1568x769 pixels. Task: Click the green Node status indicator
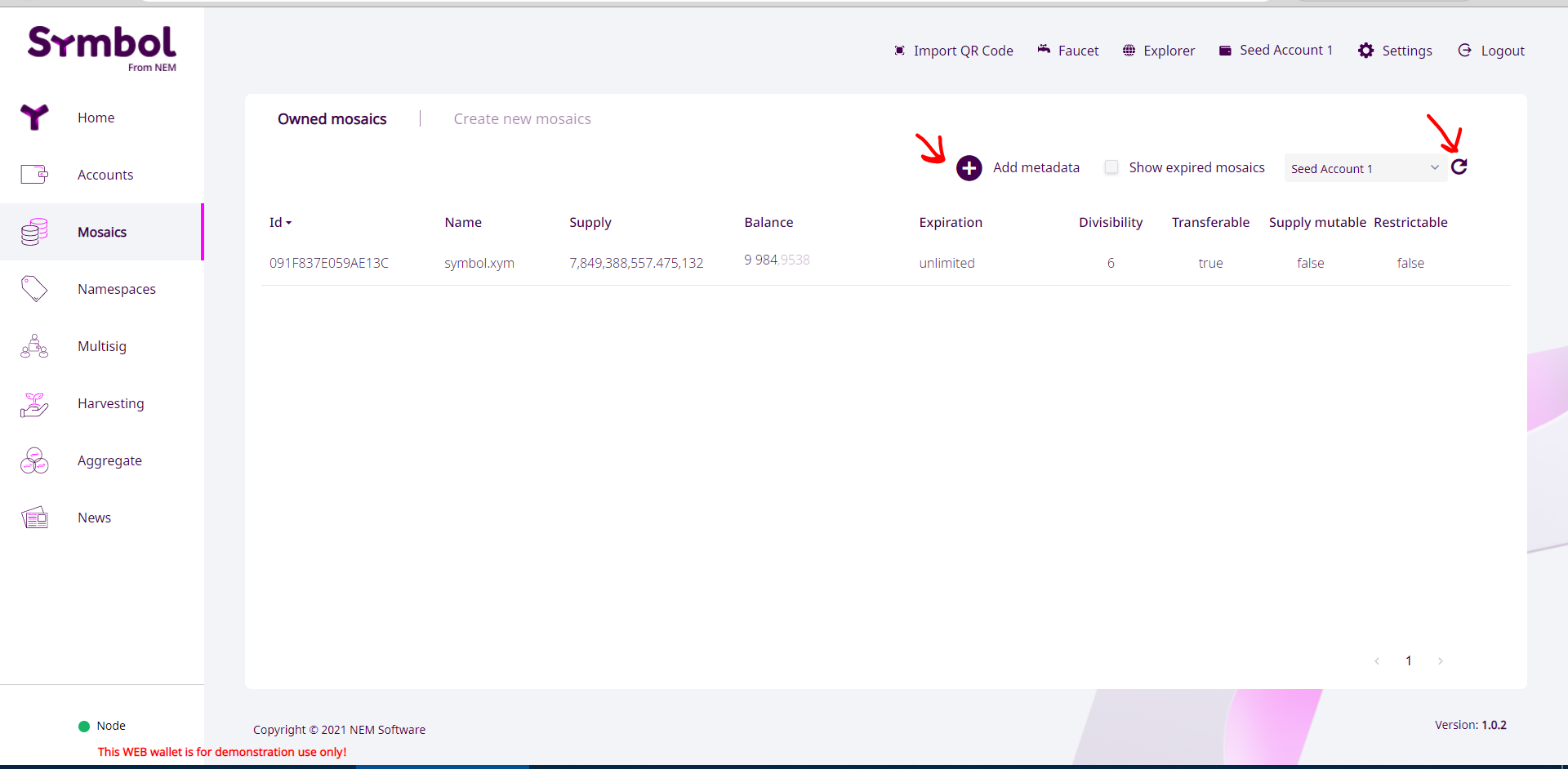(84, 727)
